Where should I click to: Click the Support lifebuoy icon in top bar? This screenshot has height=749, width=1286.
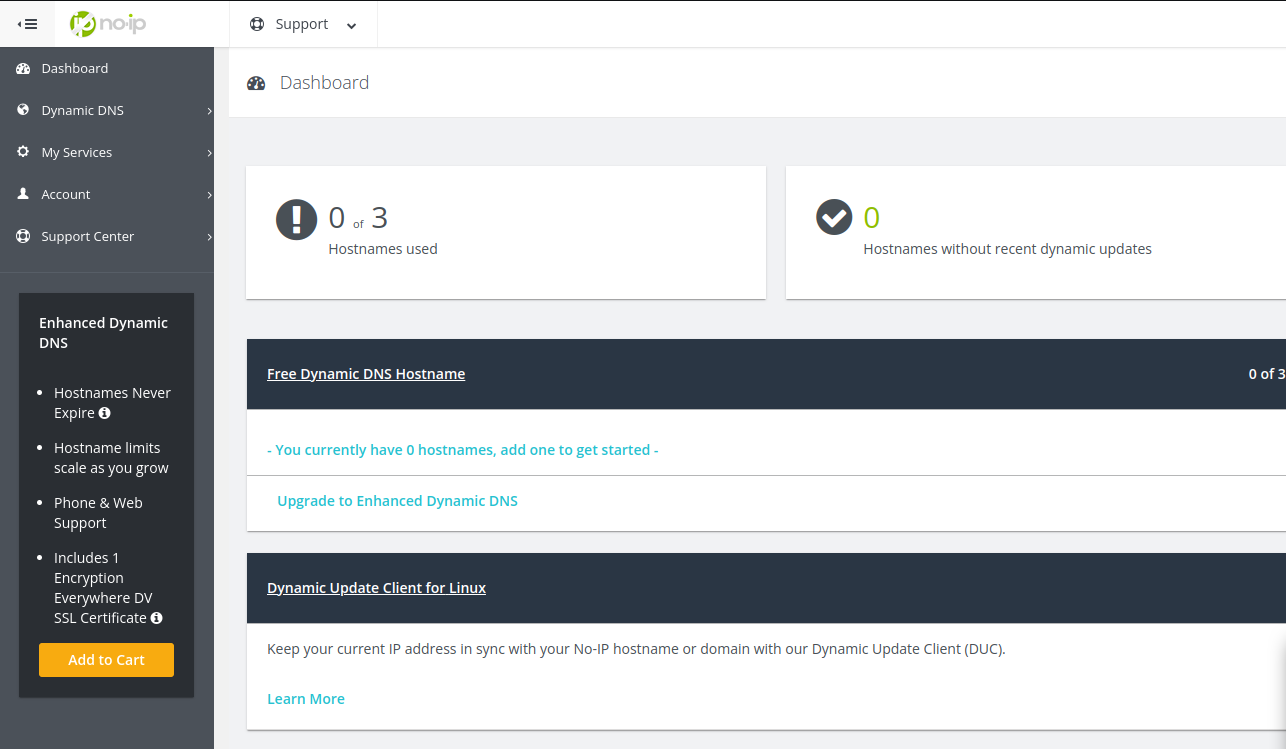point(257,24)
